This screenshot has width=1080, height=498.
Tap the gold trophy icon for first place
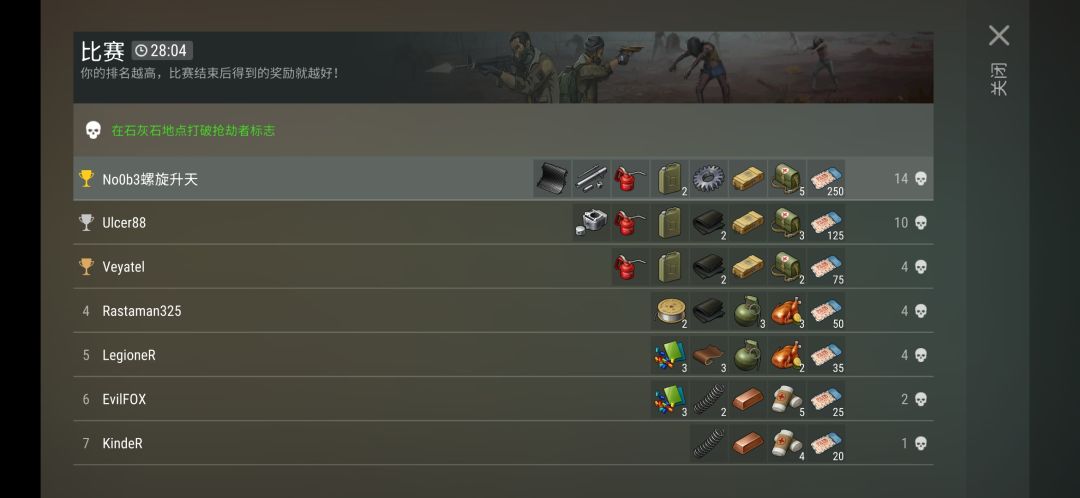(x=86, y=178)
